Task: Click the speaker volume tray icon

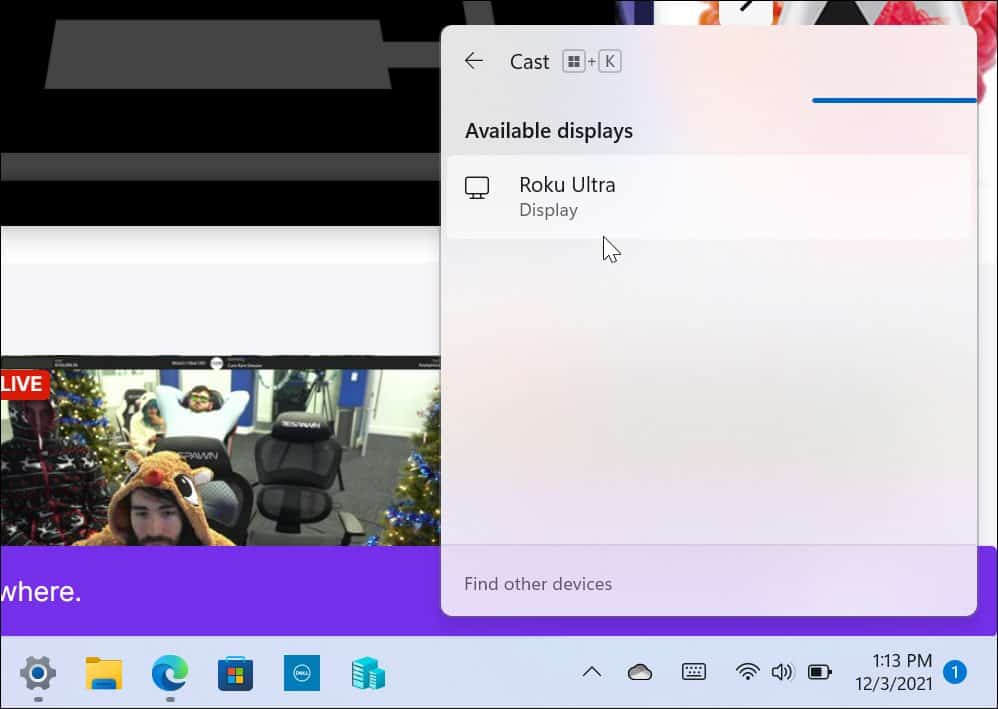Action: 782,671
